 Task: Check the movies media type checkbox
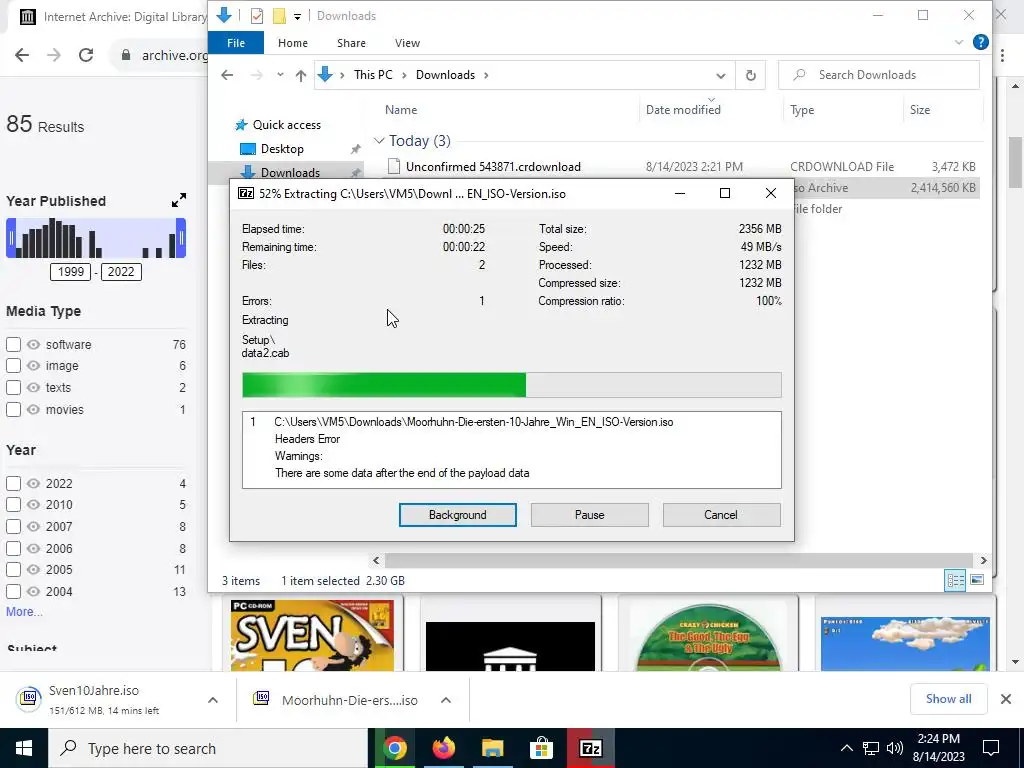[13, 409]
